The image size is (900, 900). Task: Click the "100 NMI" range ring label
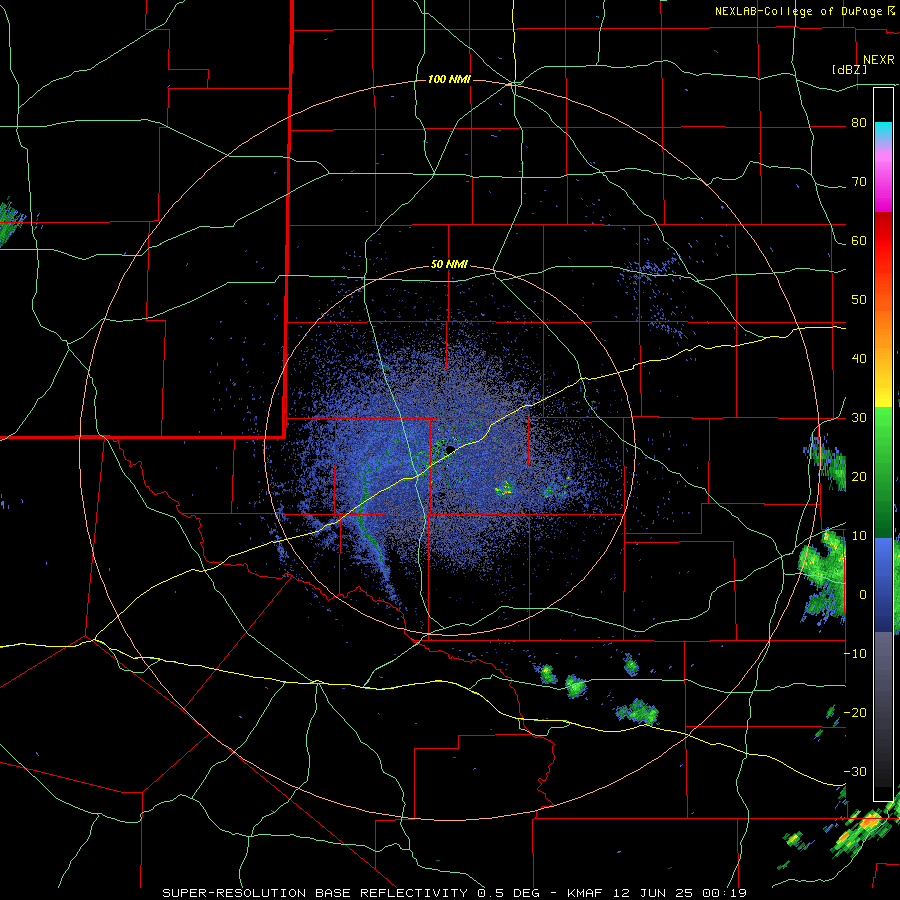(449, 79)
